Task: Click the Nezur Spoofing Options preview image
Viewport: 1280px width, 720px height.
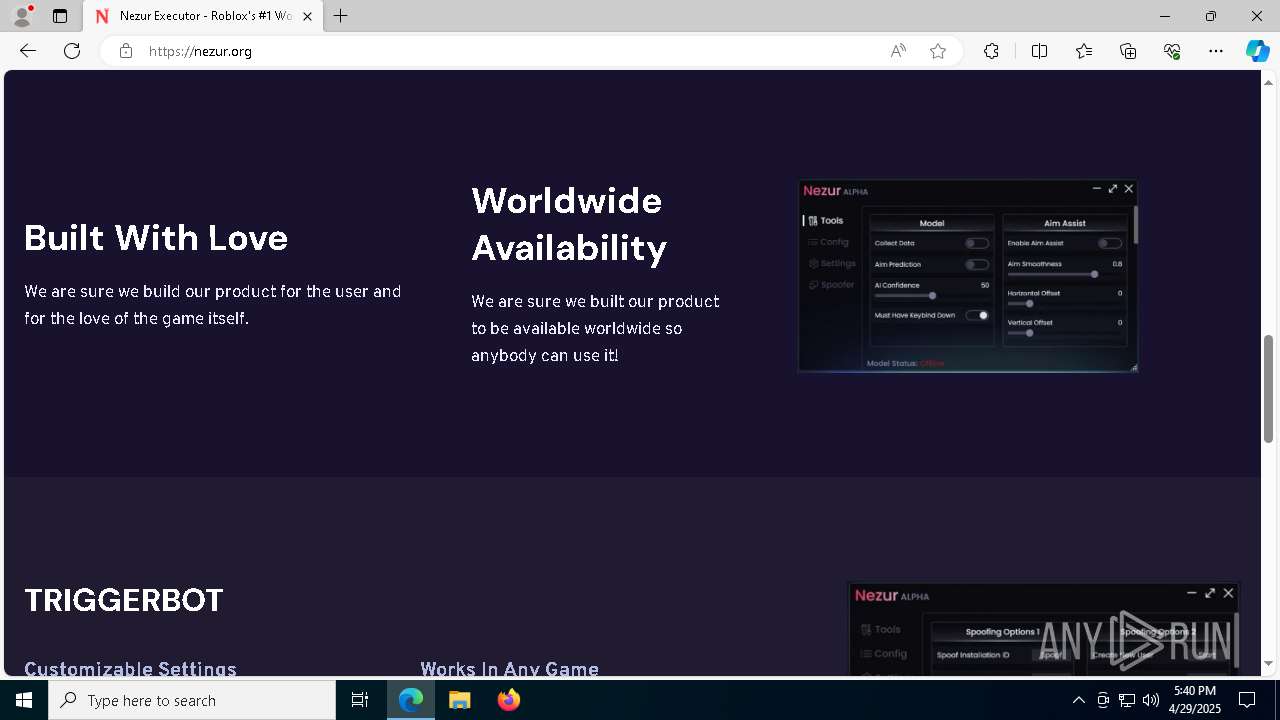Action: tap(1044, 628)
